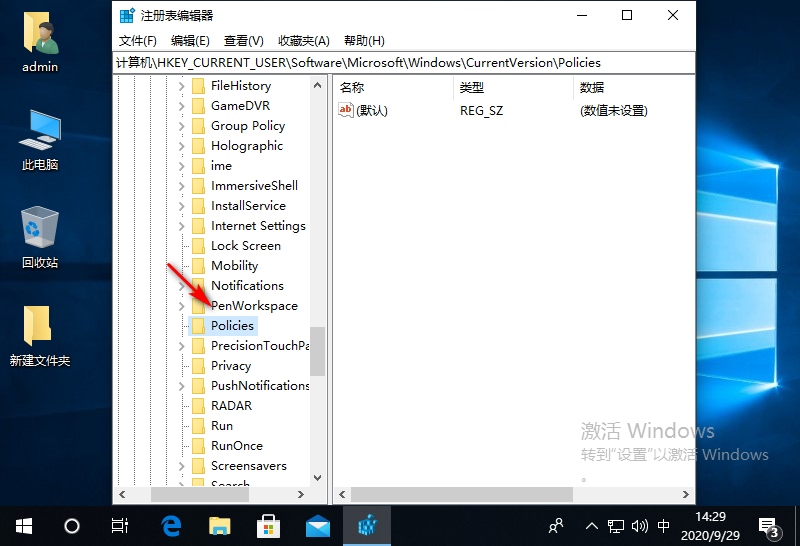Viewport: 800px width, 546px height.
Task: Click the 数据 column header
Action: tap(634, 88)
